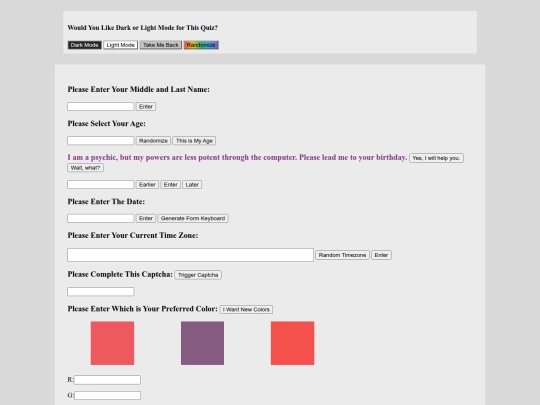Submit the time zone with Enter
This screenshot has width=540, height=405.
(381, 255)
